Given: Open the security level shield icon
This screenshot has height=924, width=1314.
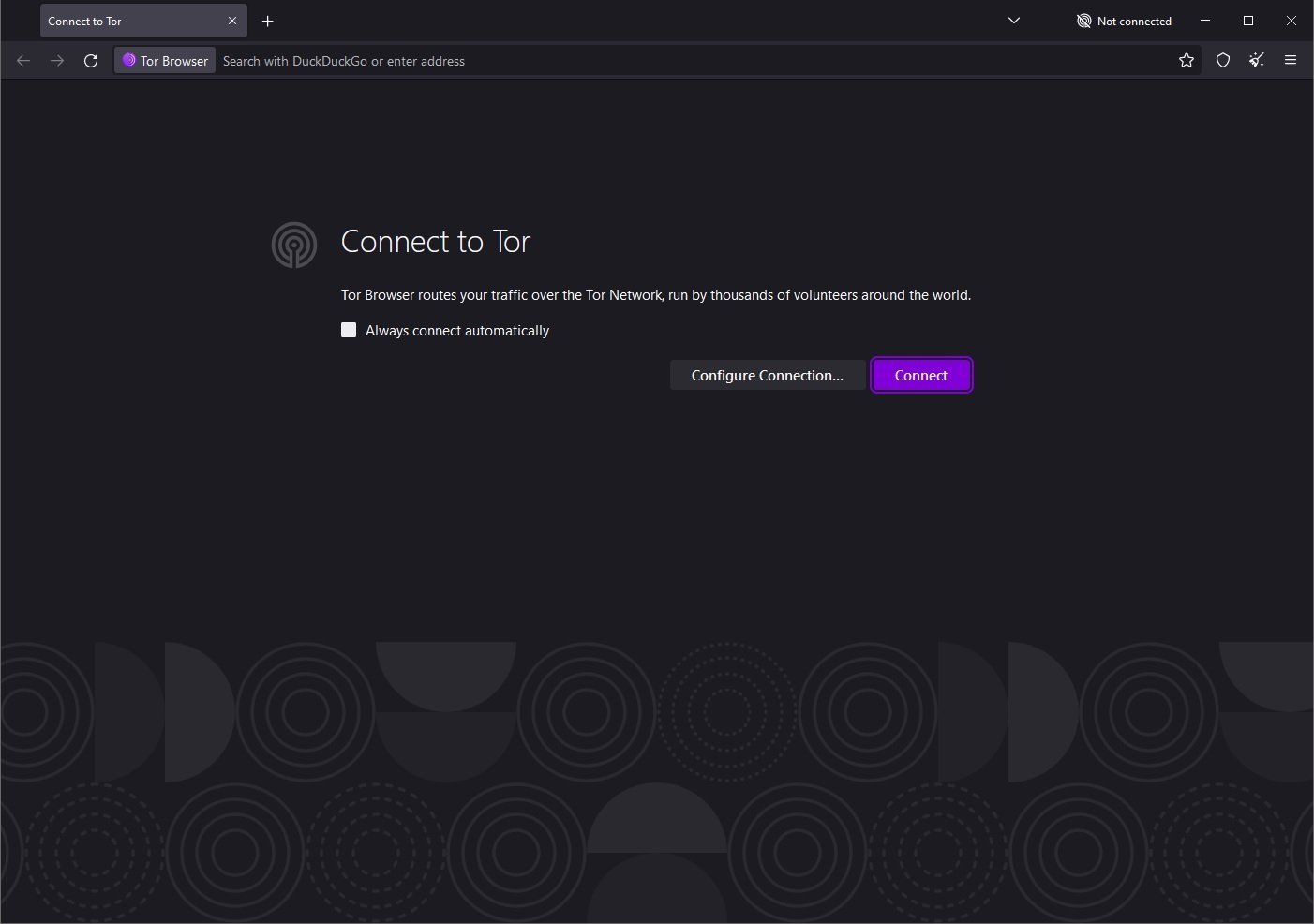Looking at the screenshot, I should [x=1223, y=61].
